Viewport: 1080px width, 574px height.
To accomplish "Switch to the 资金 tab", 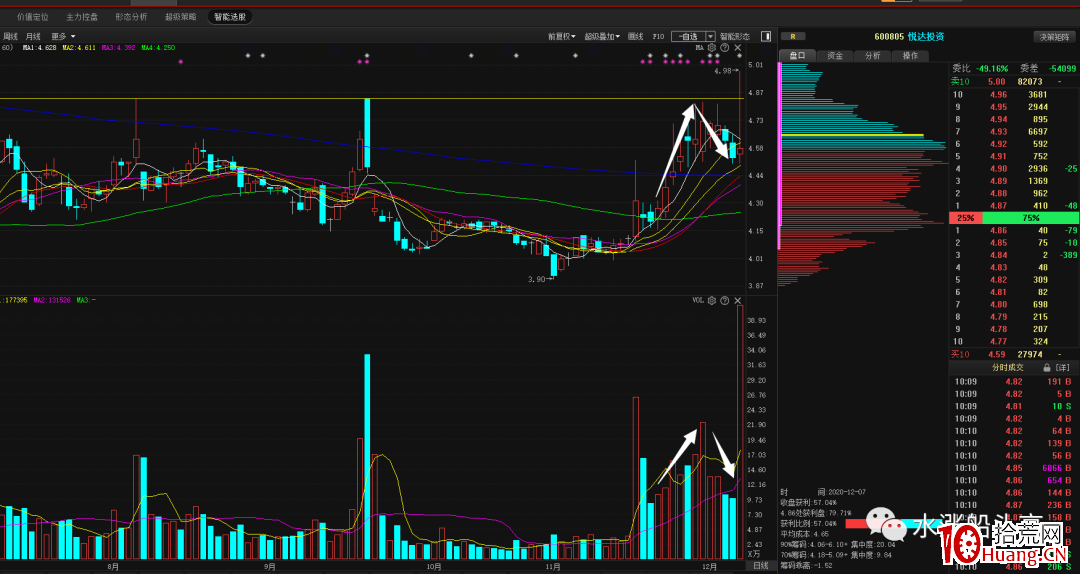I will pyautogui.click(x=835, y=56).
